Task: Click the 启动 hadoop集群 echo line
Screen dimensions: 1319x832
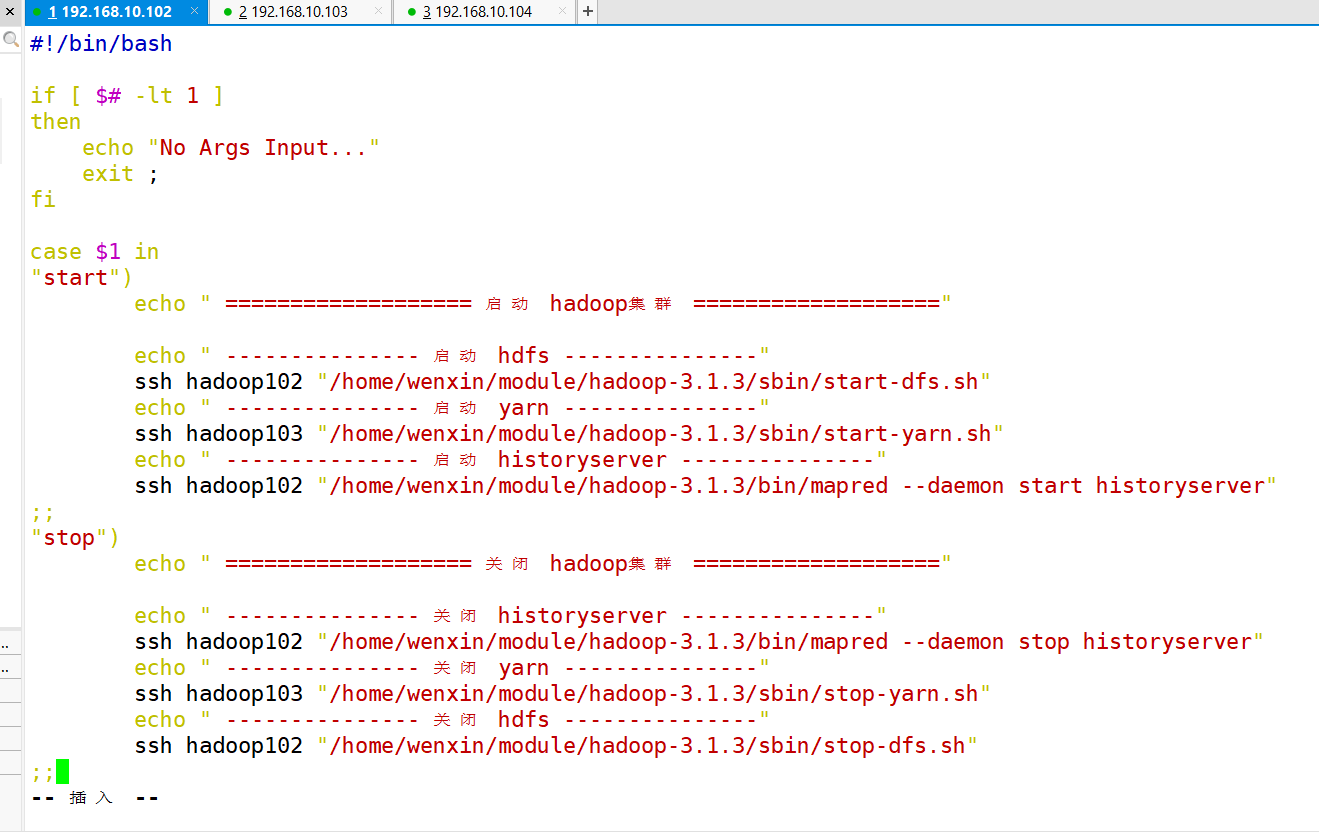Action: (543, 304)
